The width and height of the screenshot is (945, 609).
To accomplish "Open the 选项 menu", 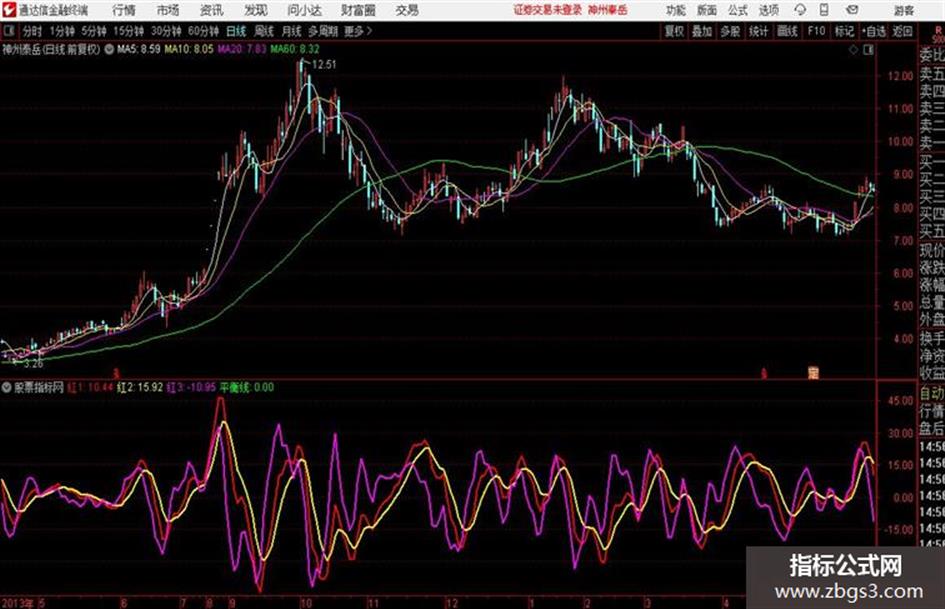I will pos(768,10).
